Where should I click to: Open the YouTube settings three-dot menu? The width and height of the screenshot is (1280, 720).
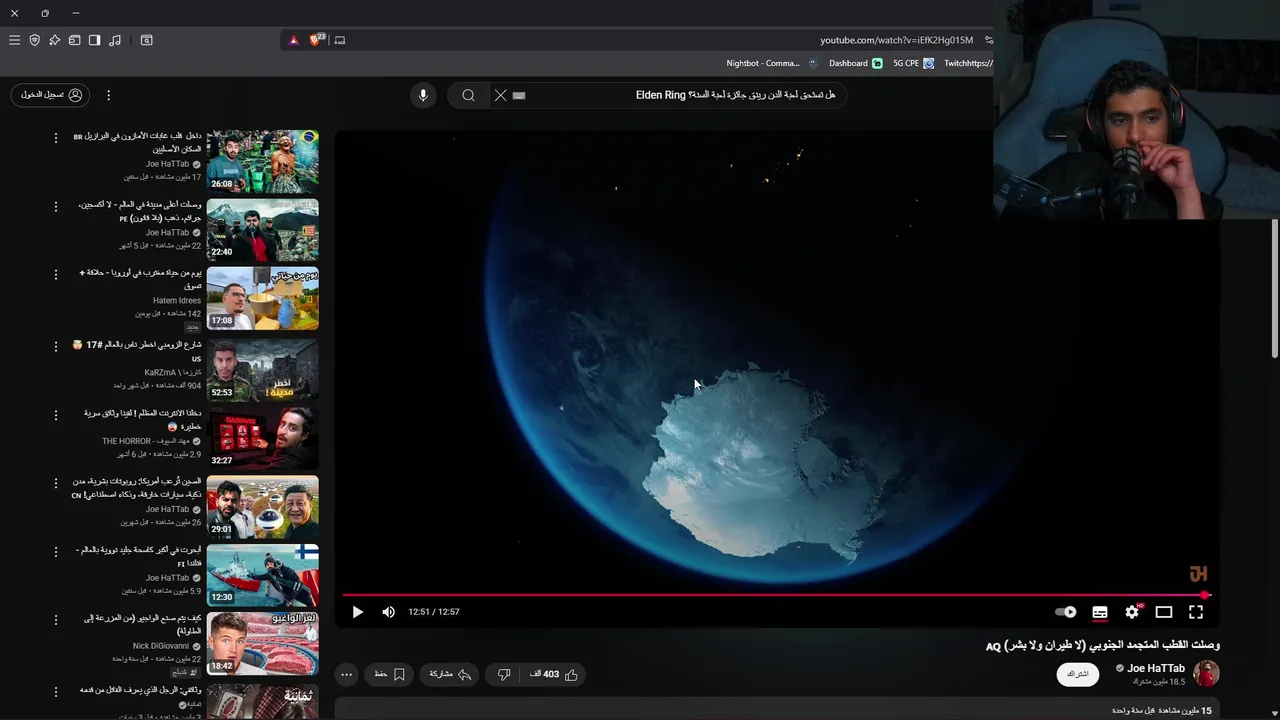(x=108, y=95)
